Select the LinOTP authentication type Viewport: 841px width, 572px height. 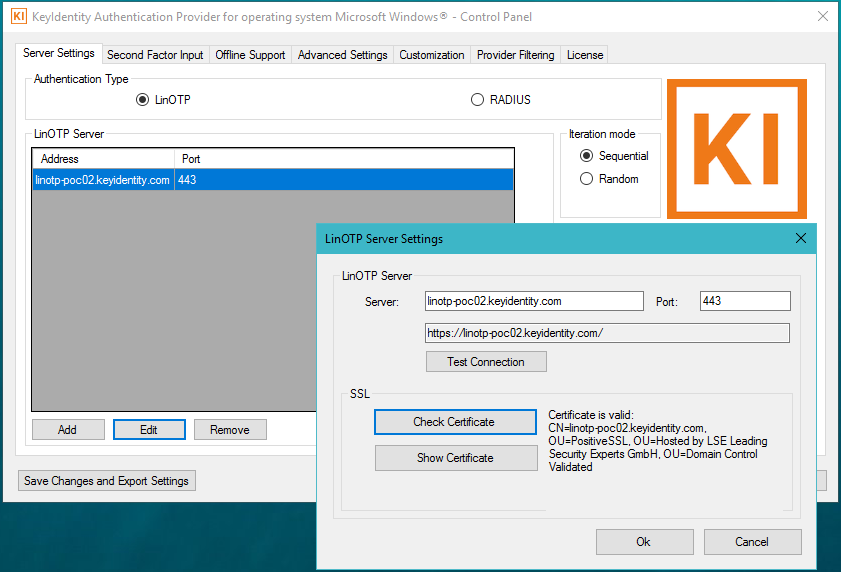coord(142,100)
